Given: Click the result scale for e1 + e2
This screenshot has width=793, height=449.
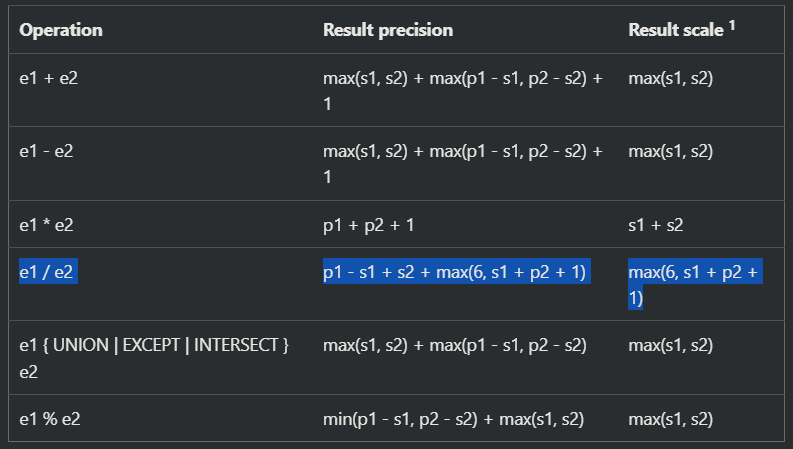Looking at the screenshot, I should (670, 78).
